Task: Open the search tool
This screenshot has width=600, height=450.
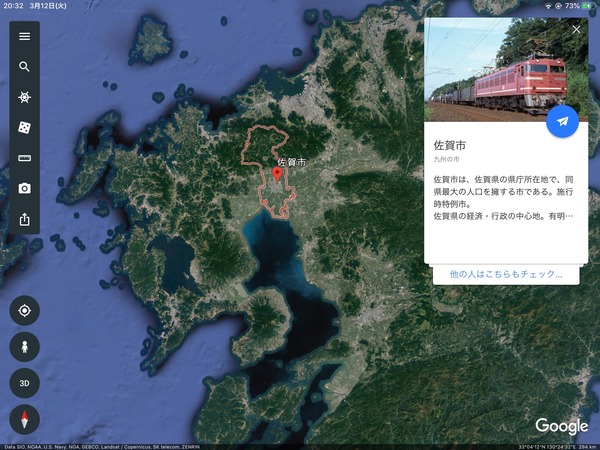Action: click(x=24, y=67)
